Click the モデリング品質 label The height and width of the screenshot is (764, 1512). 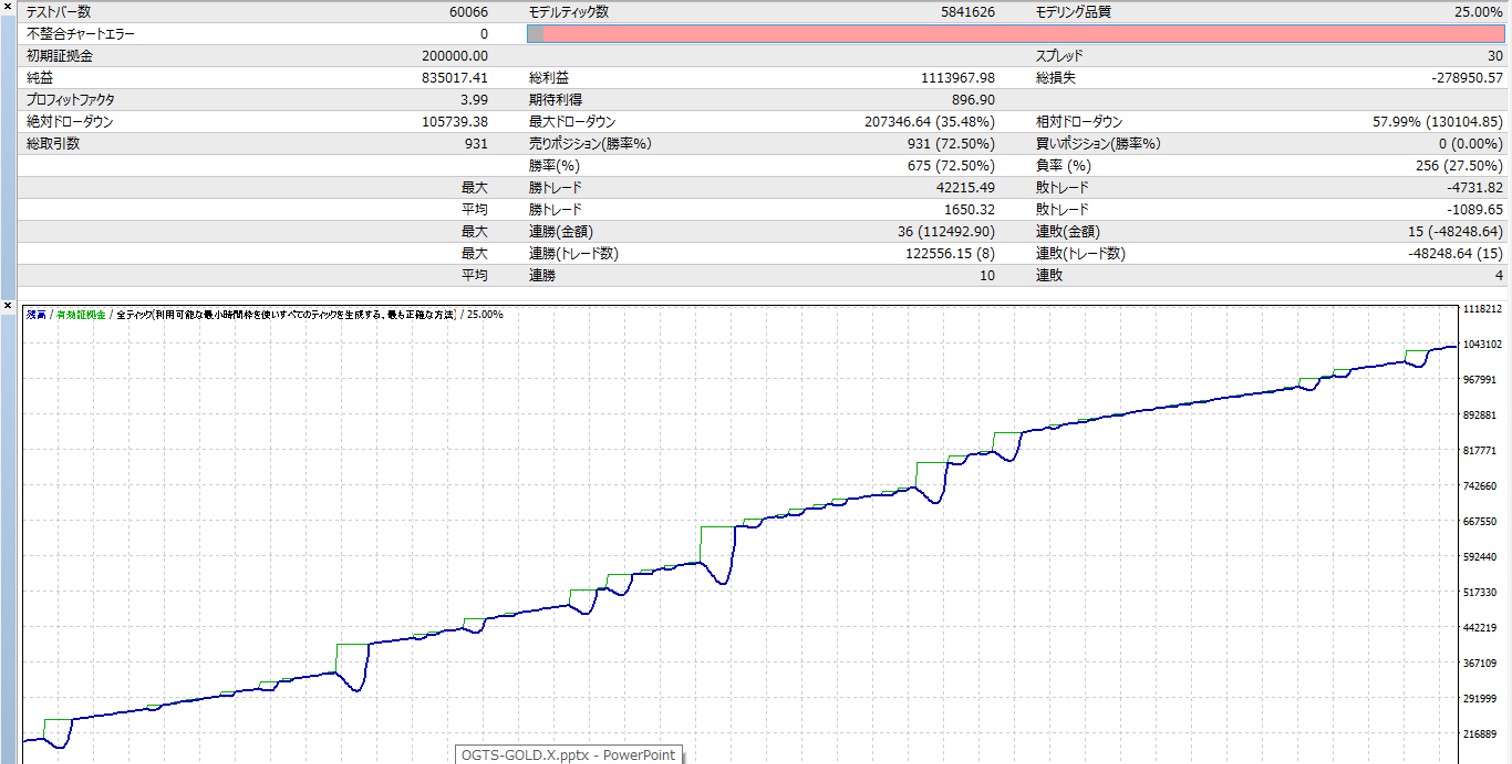[1073, 12]
